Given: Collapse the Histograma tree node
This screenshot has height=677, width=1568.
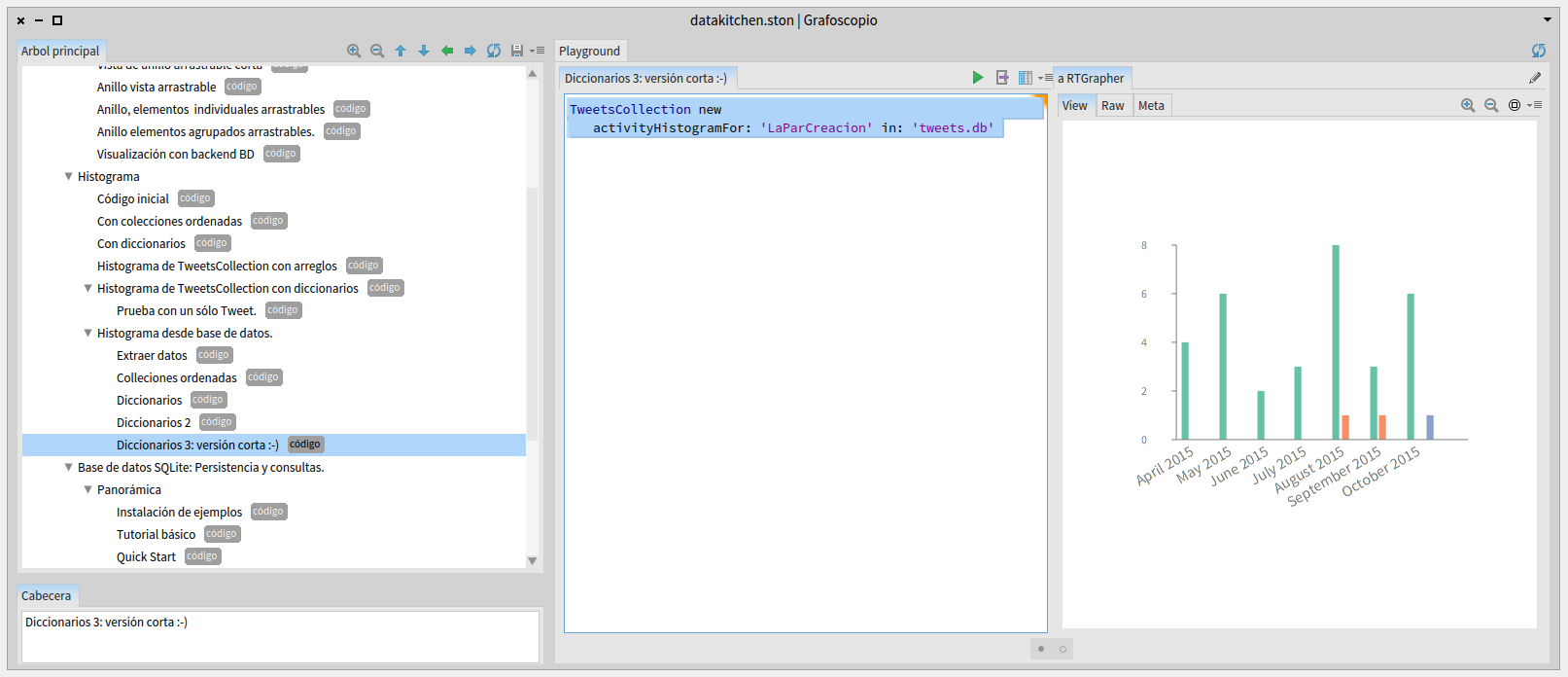Looking at the screenshot, I should pyautogui.click(x=69, y=176).
